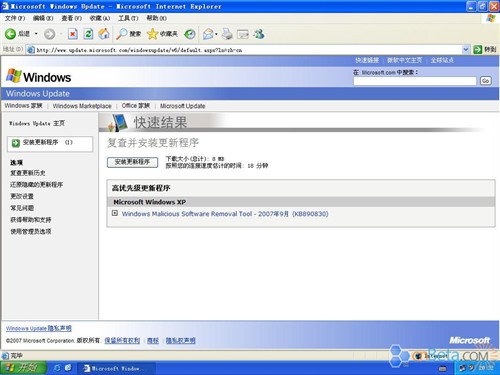500x375 pixels.
Task: Open 复查更新历史 in the sidebar
Action: pyautogui.click(x=28, y=173)
